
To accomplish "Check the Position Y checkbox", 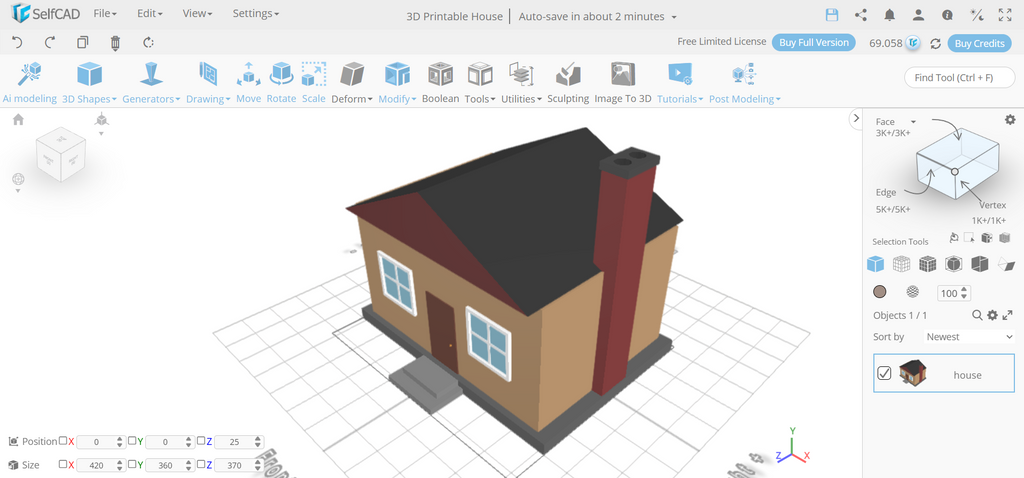I will pos(132,441).
